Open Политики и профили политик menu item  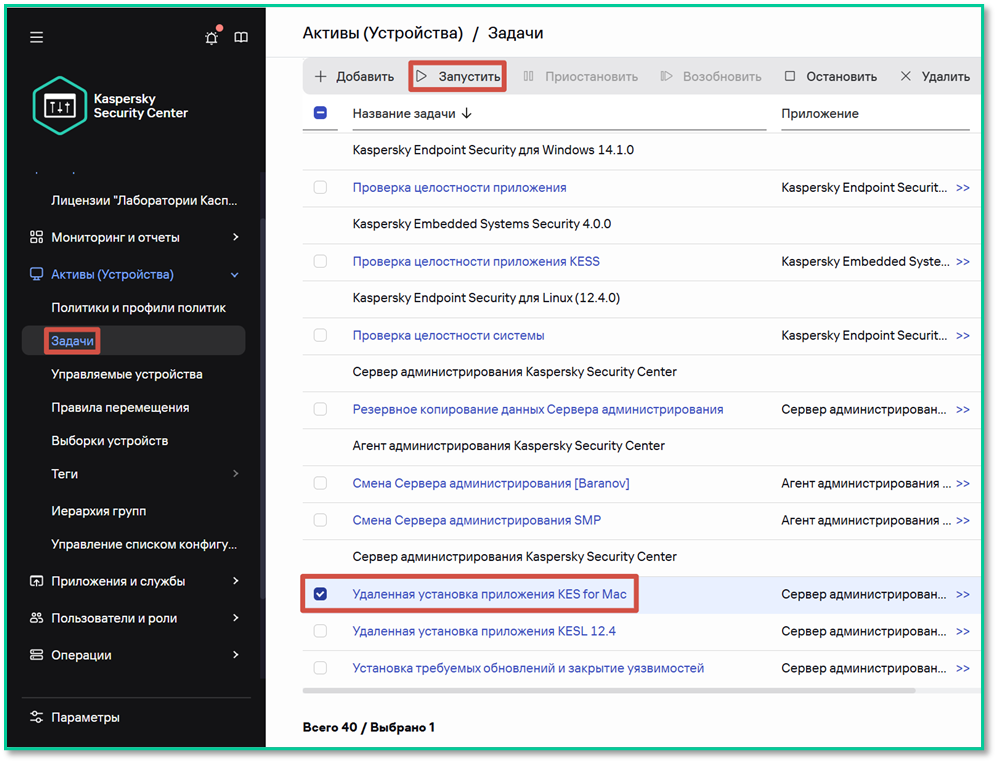pyautogui.click(x=139, y=308)
